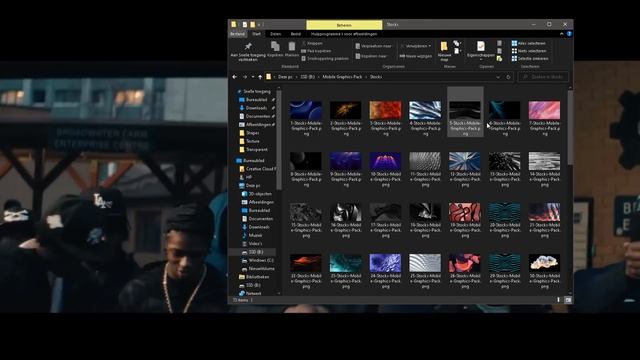Screen dimensions: 640x360
Task: Pin folder with 'Aan Snelle toegang vastmaken'
Action: tap(248, 51)
